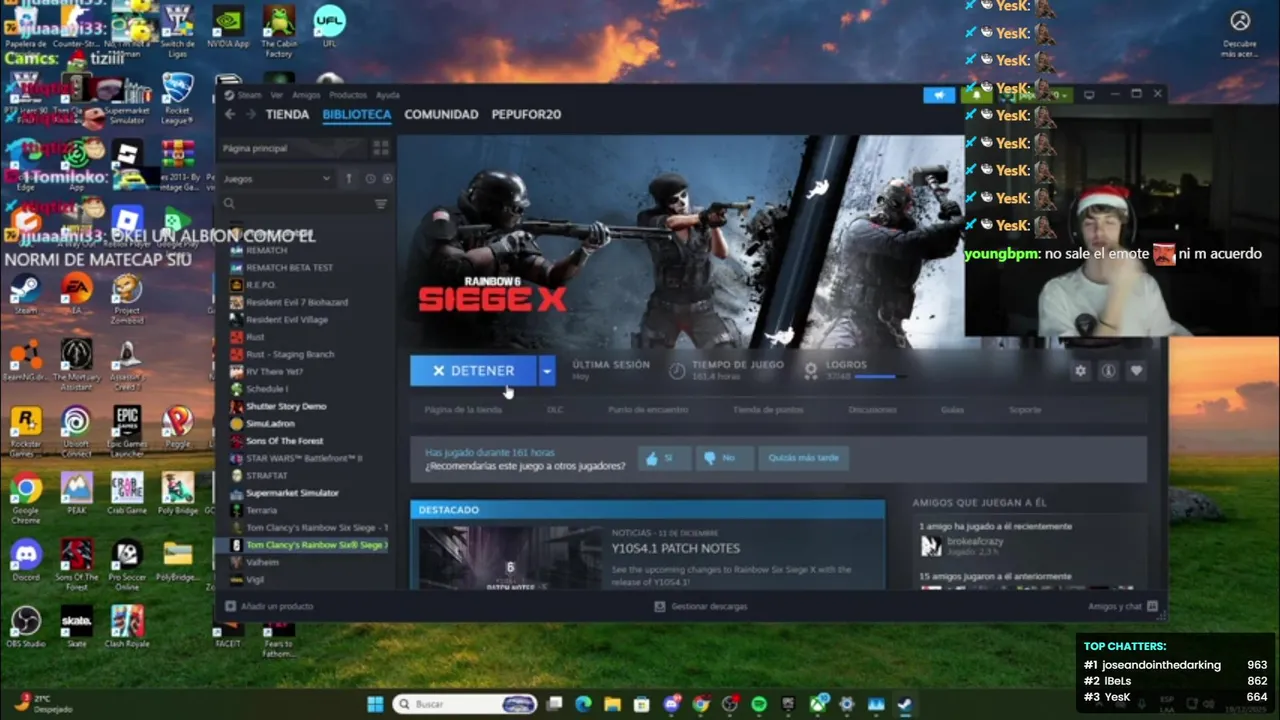Open the Productos menu
This screenshot has height=720, width=1280.
point(348,95)
